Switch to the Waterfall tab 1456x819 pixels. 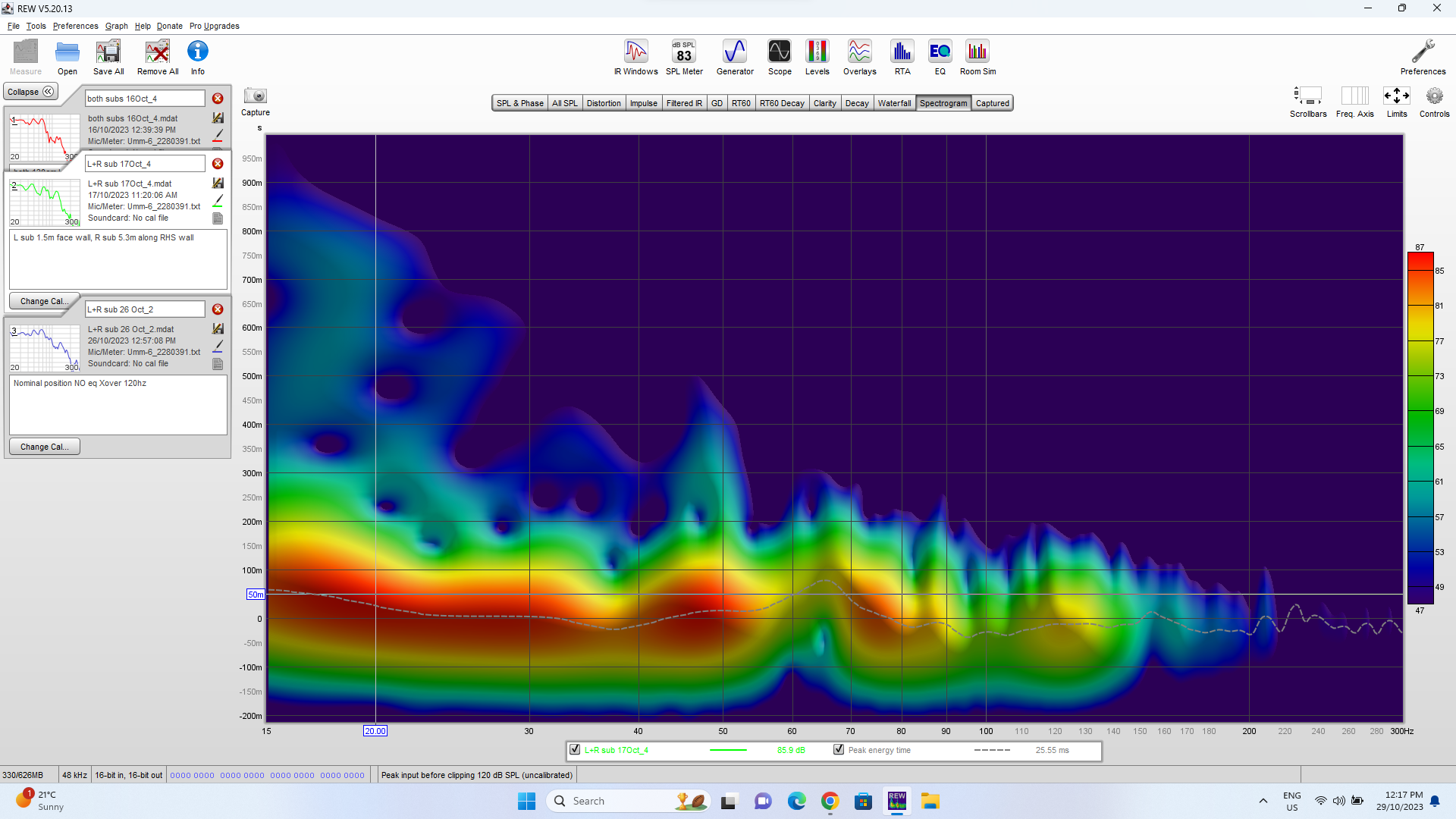pos(894,103)
